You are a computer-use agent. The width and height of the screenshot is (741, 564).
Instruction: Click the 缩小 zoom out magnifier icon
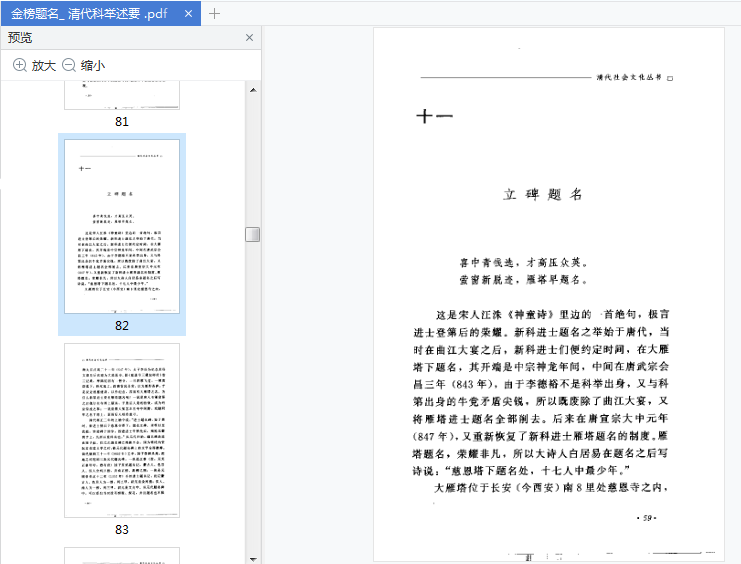coord(69,65)
